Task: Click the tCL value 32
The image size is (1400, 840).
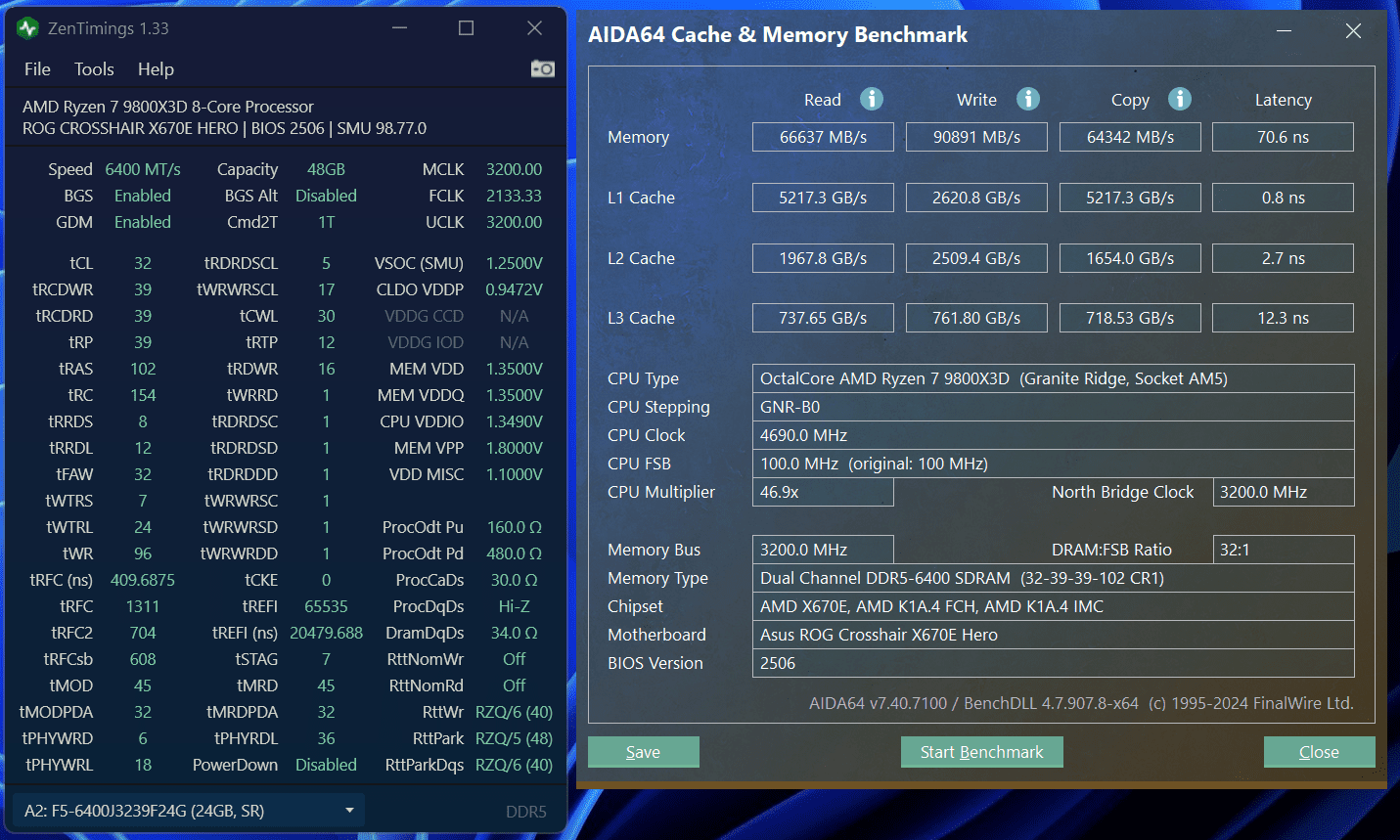Action: [x=143, y=263]
